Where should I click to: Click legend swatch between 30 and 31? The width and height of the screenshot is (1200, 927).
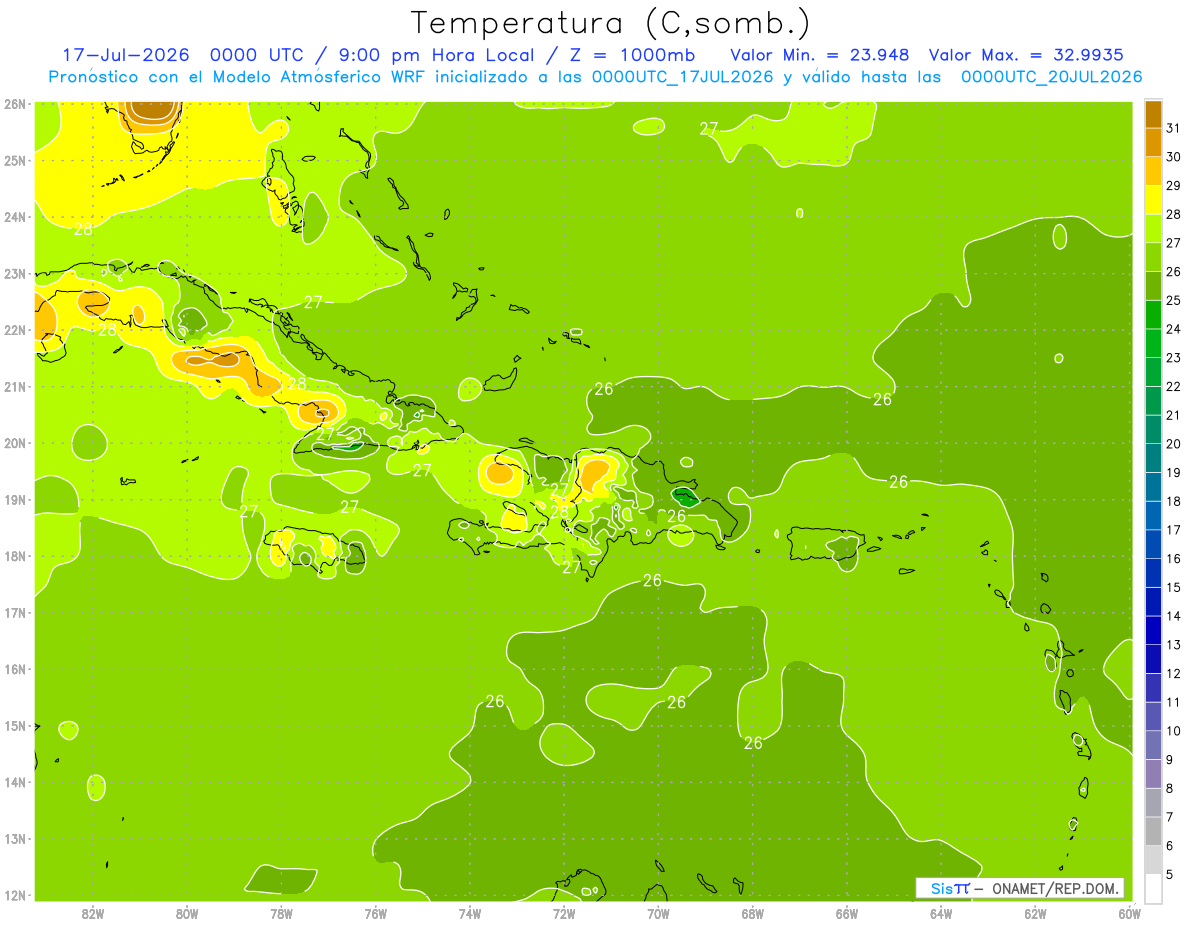coord(1153,142)
